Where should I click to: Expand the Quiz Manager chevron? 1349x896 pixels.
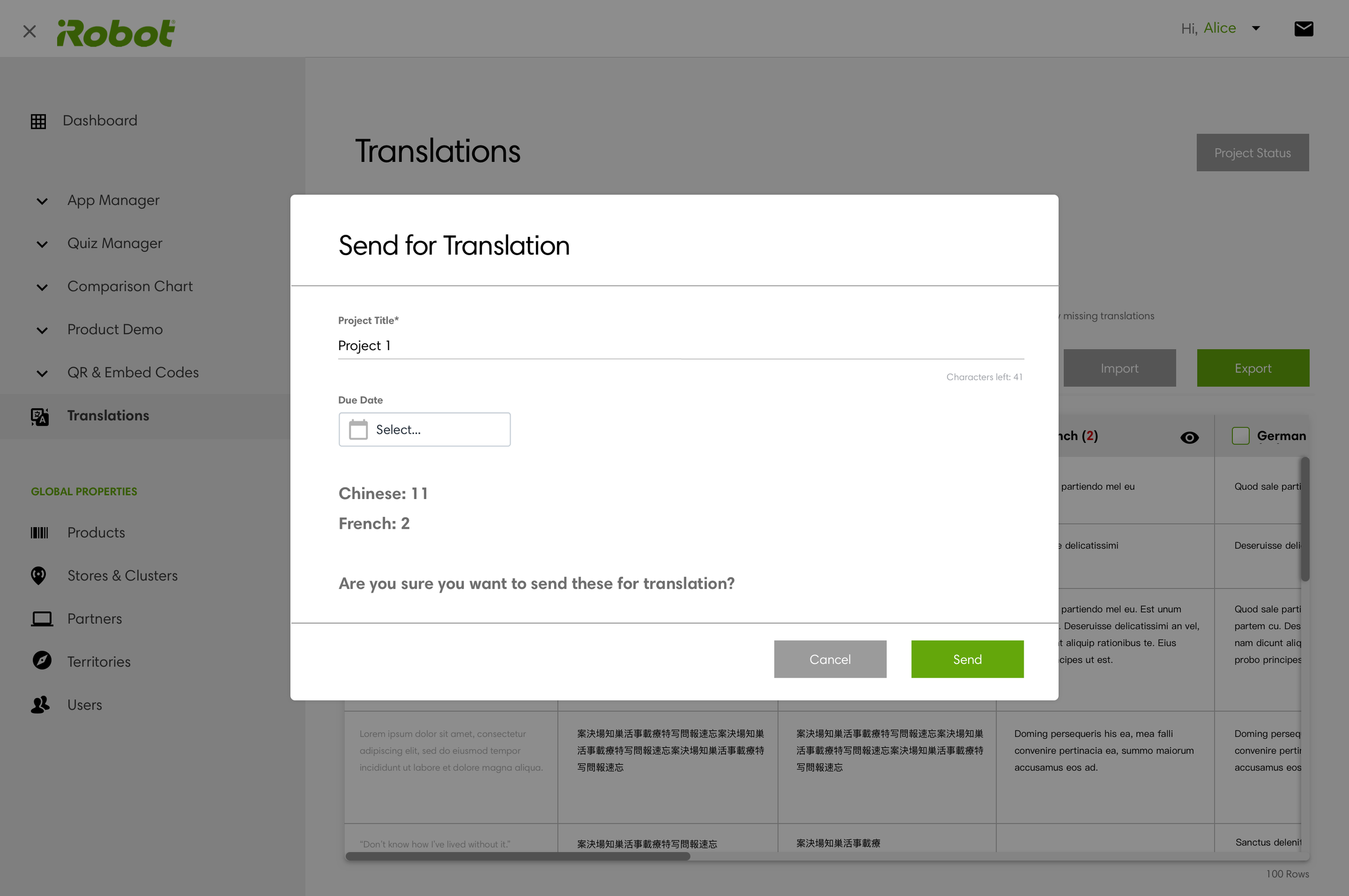pyautogui.click(x=42, y=244)
